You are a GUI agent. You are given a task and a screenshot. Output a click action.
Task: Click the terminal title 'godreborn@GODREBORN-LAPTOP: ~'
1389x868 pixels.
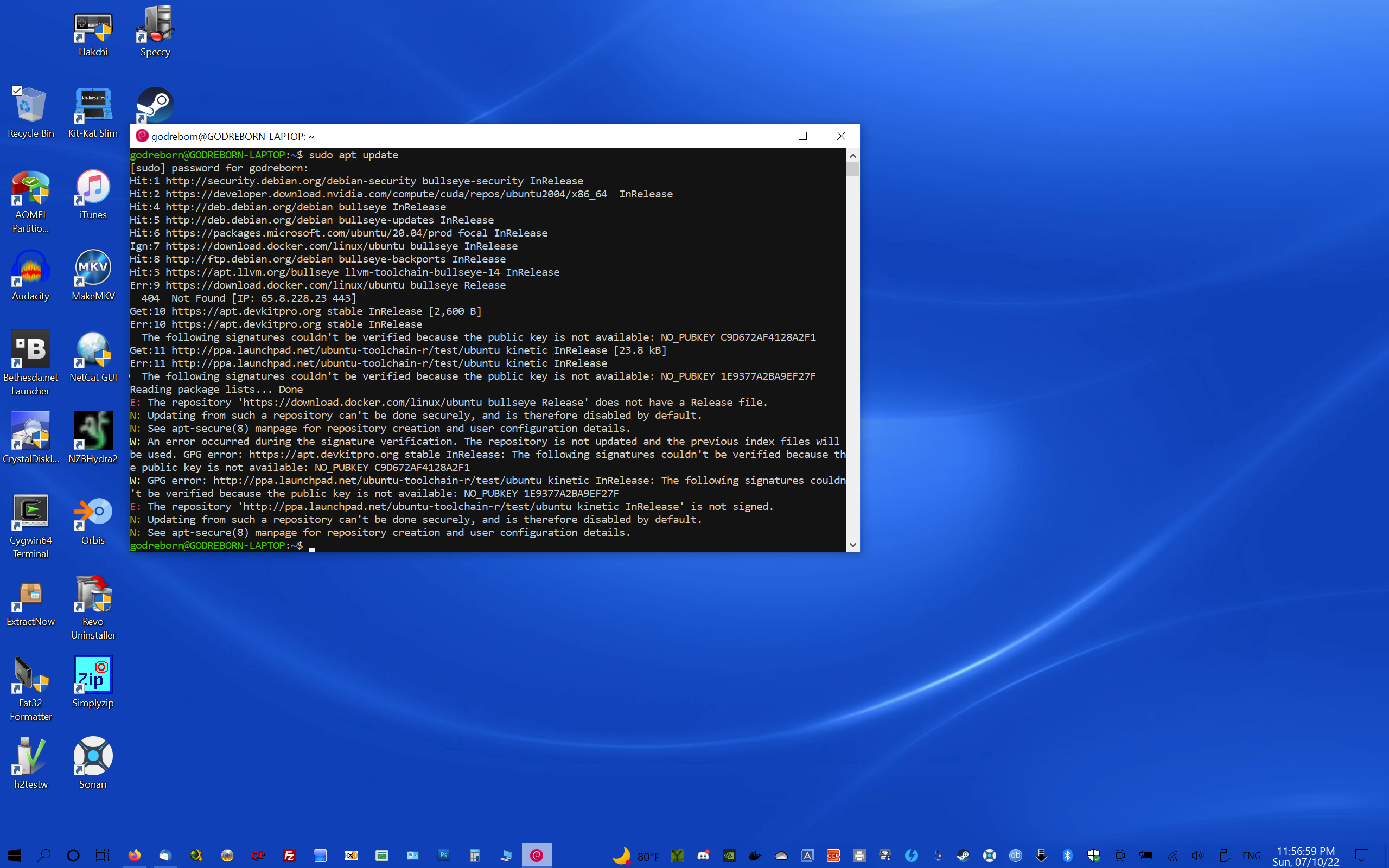click(232, 137)
